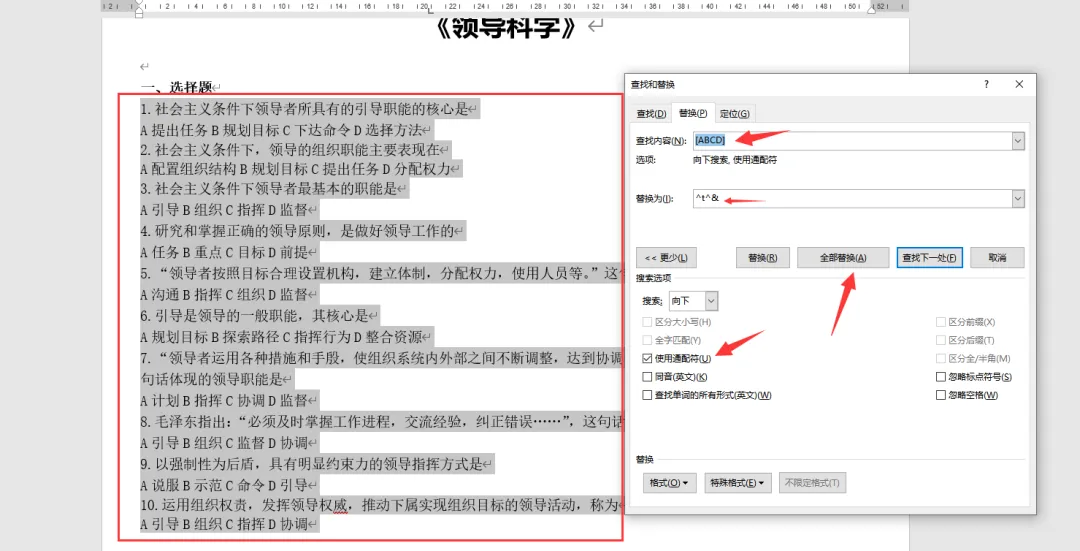The width and height of the screenshot is (1080, 551).
Task: Click line 4. 研究和掌握正确的领导原则
Action: tap(298, 231)
